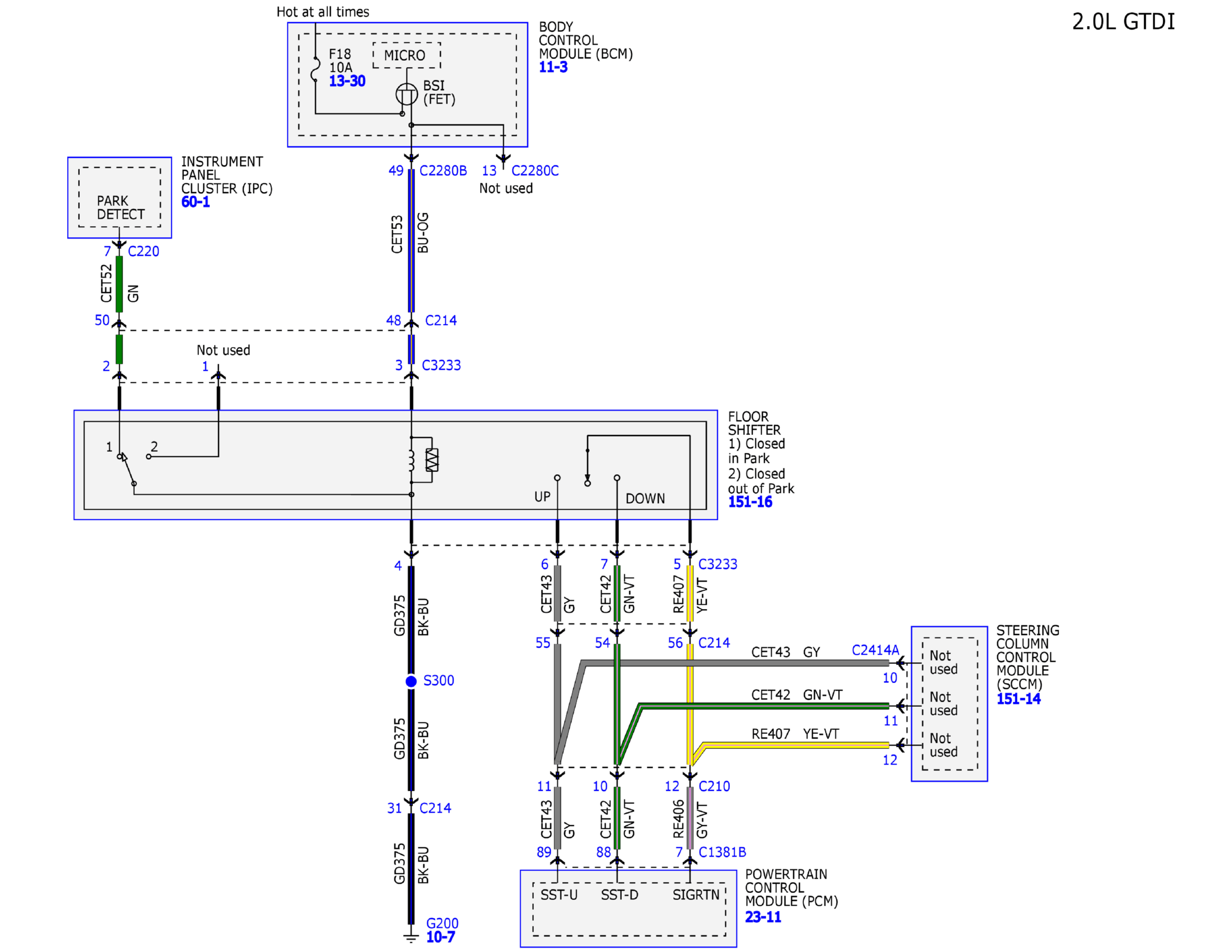The height and width of the screenshot is (952, 1232).
Task: Click the DOWN switch label
Action: 644,498
